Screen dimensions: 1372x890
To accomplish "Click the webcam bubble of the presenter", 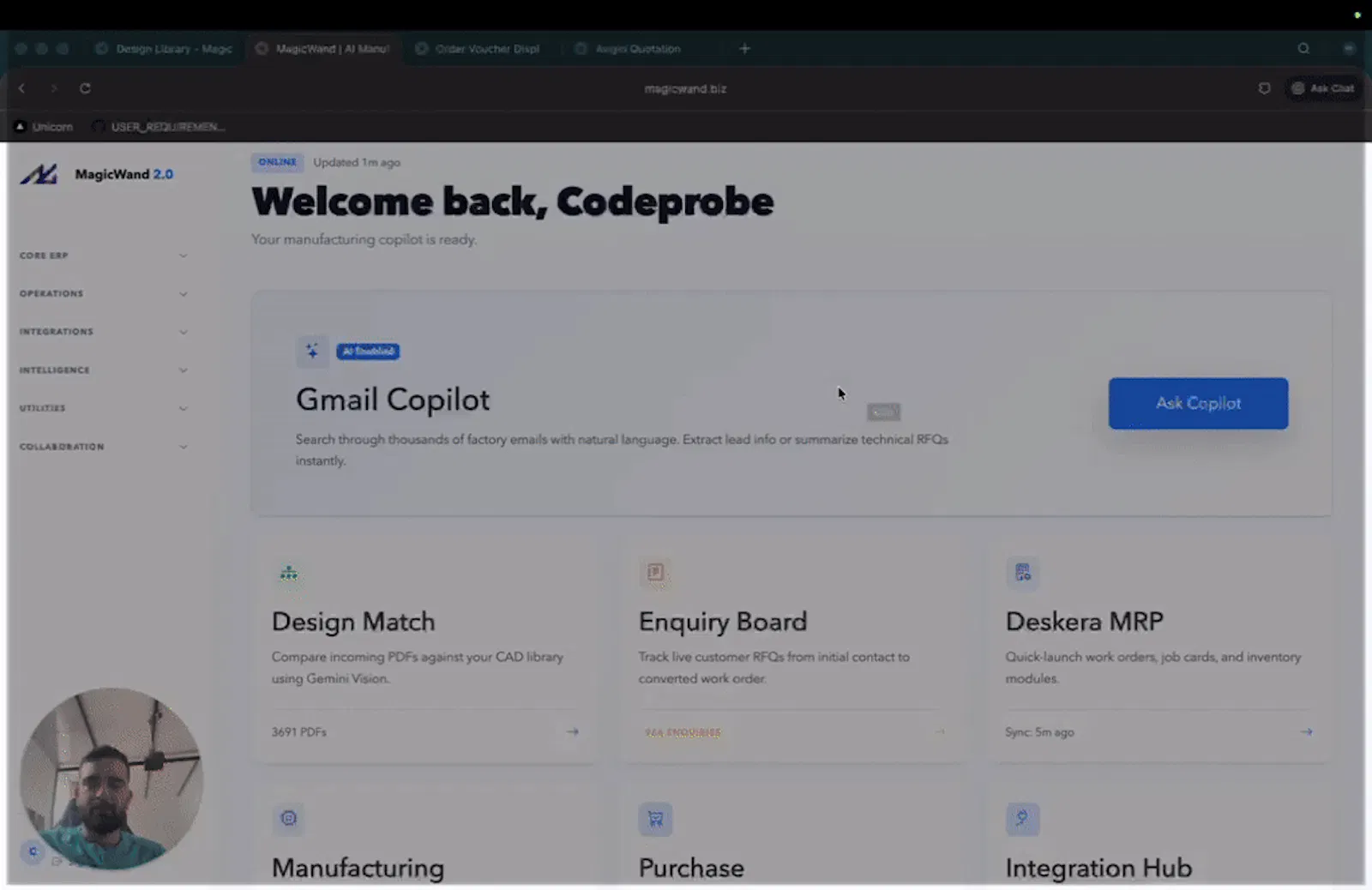I will coord(111,779).
